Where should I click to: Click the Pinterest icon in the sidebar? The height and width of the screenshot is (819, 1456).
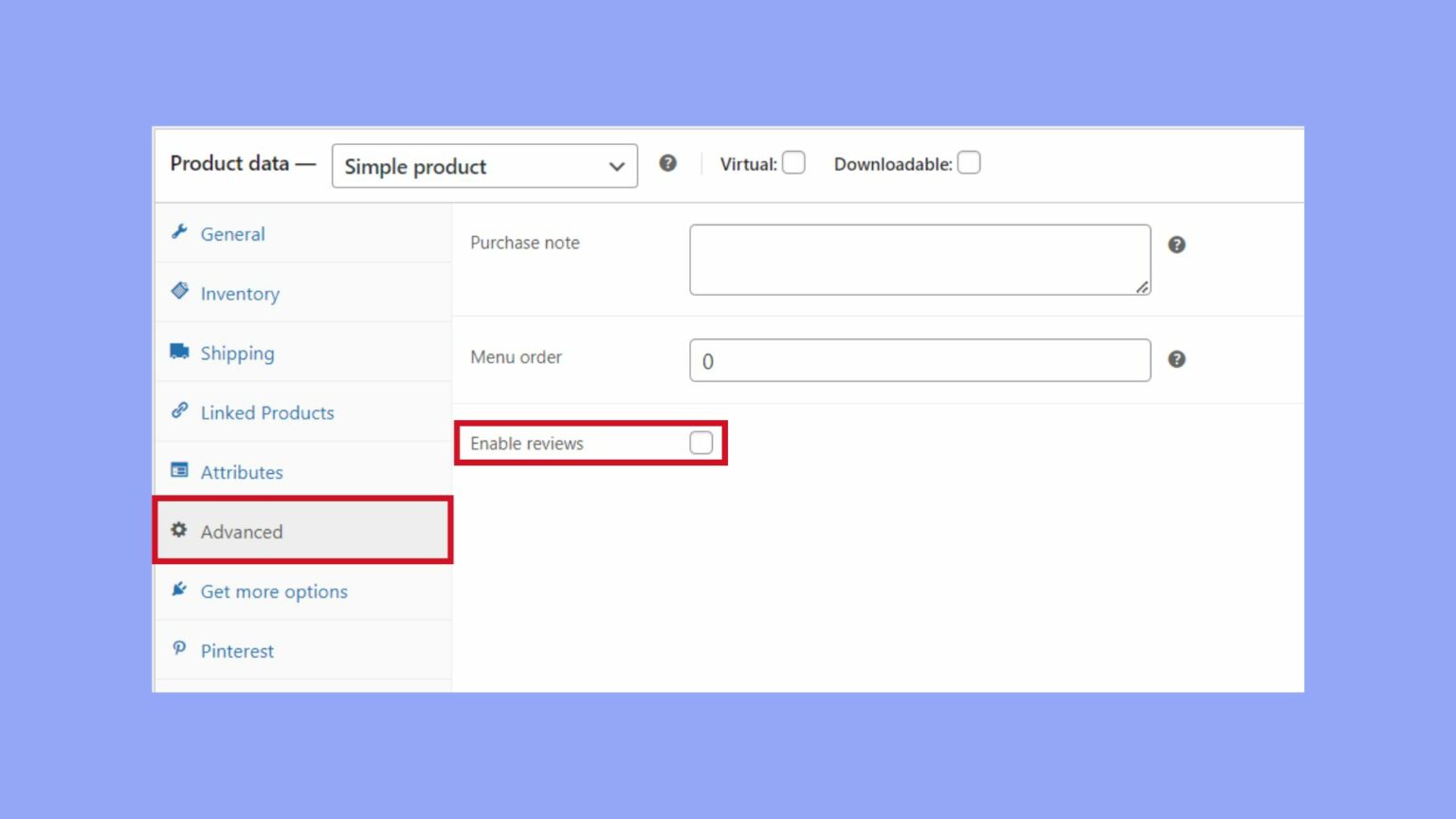[180, 648]
